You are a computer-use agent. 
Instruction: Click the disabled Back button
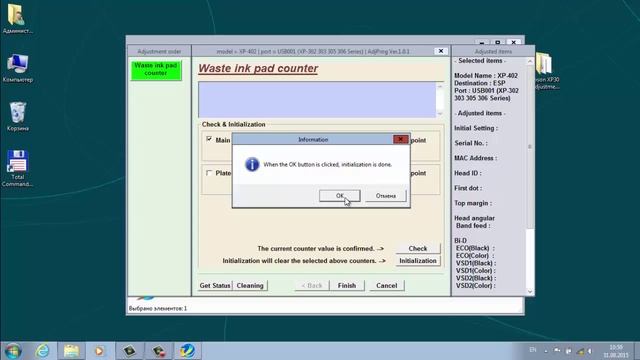tap(312, 285)
